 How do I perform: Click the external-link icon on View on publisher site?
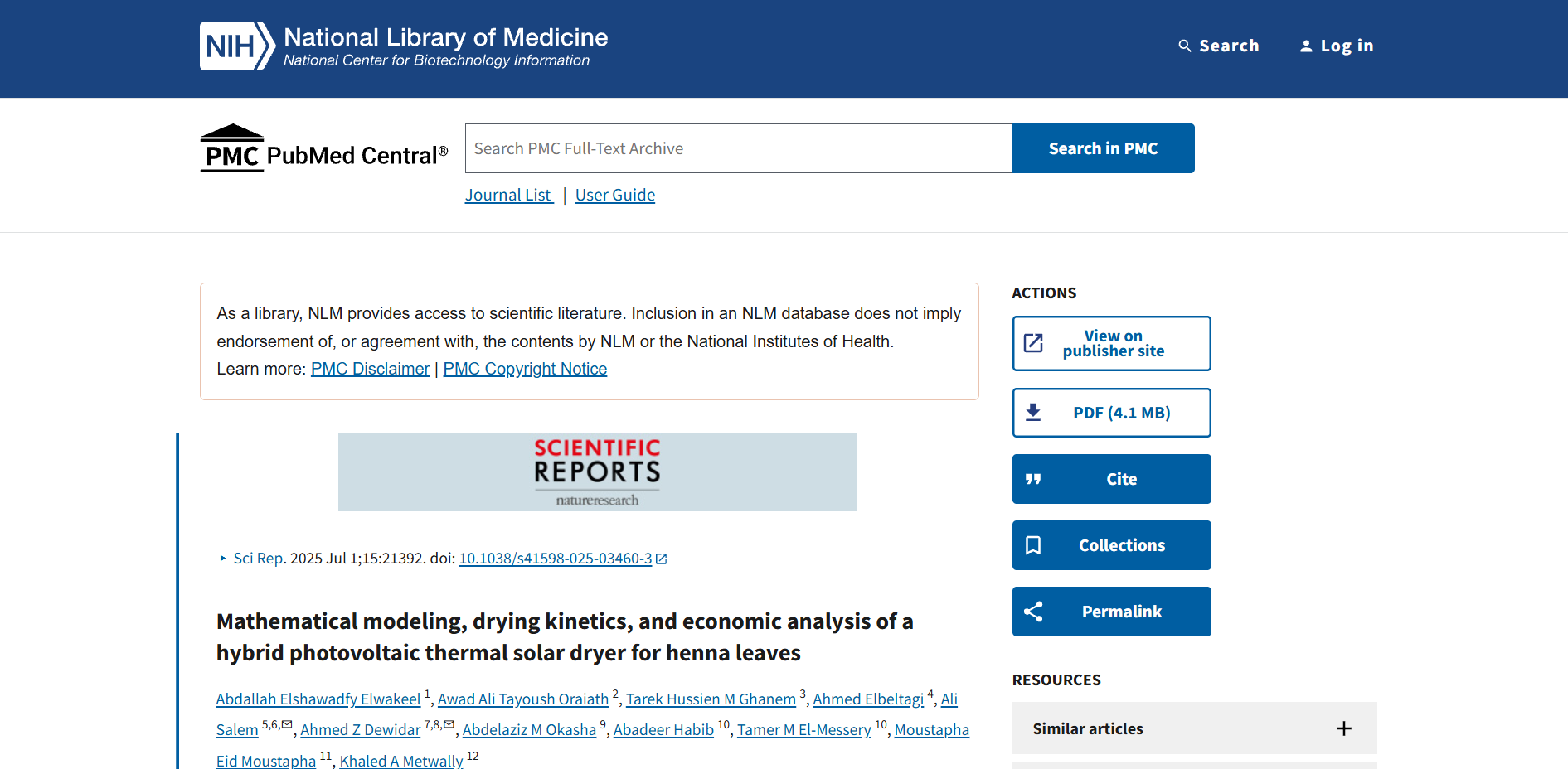(1033, 343)
